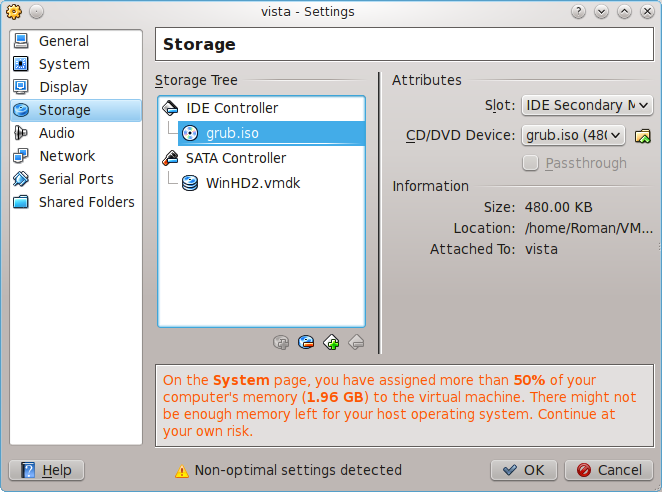662x492 pixels.
Task: Open the Serial Ports settings page
Action: [76, 179]
